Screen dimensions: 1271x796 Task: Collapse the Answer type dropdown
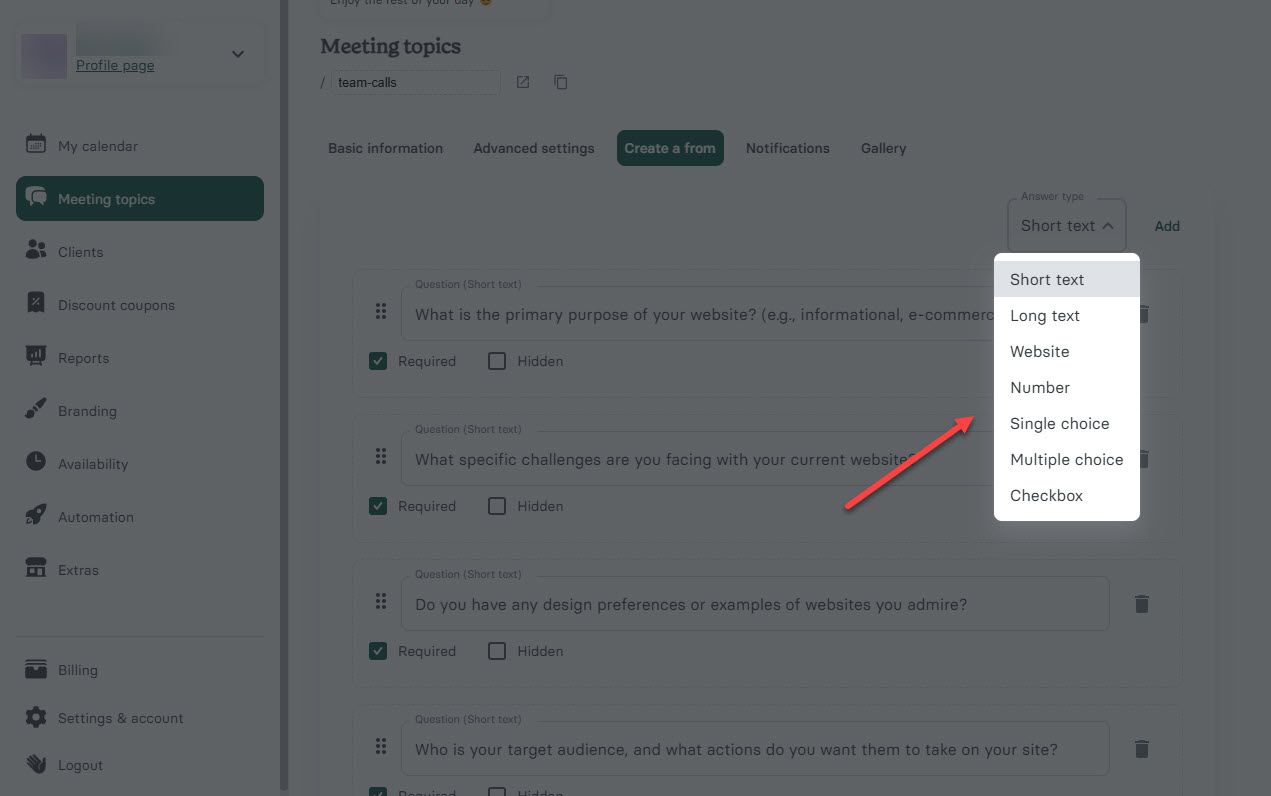(x=1066, y=225)
